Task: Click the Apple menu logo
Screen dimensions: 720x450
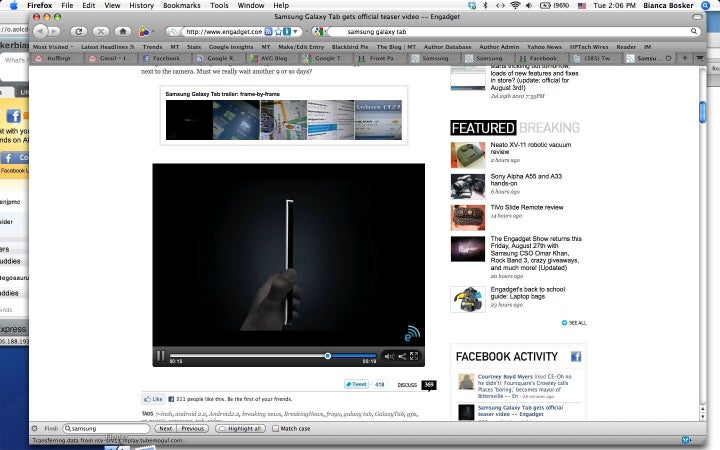Action: click(x=13, y=6)
